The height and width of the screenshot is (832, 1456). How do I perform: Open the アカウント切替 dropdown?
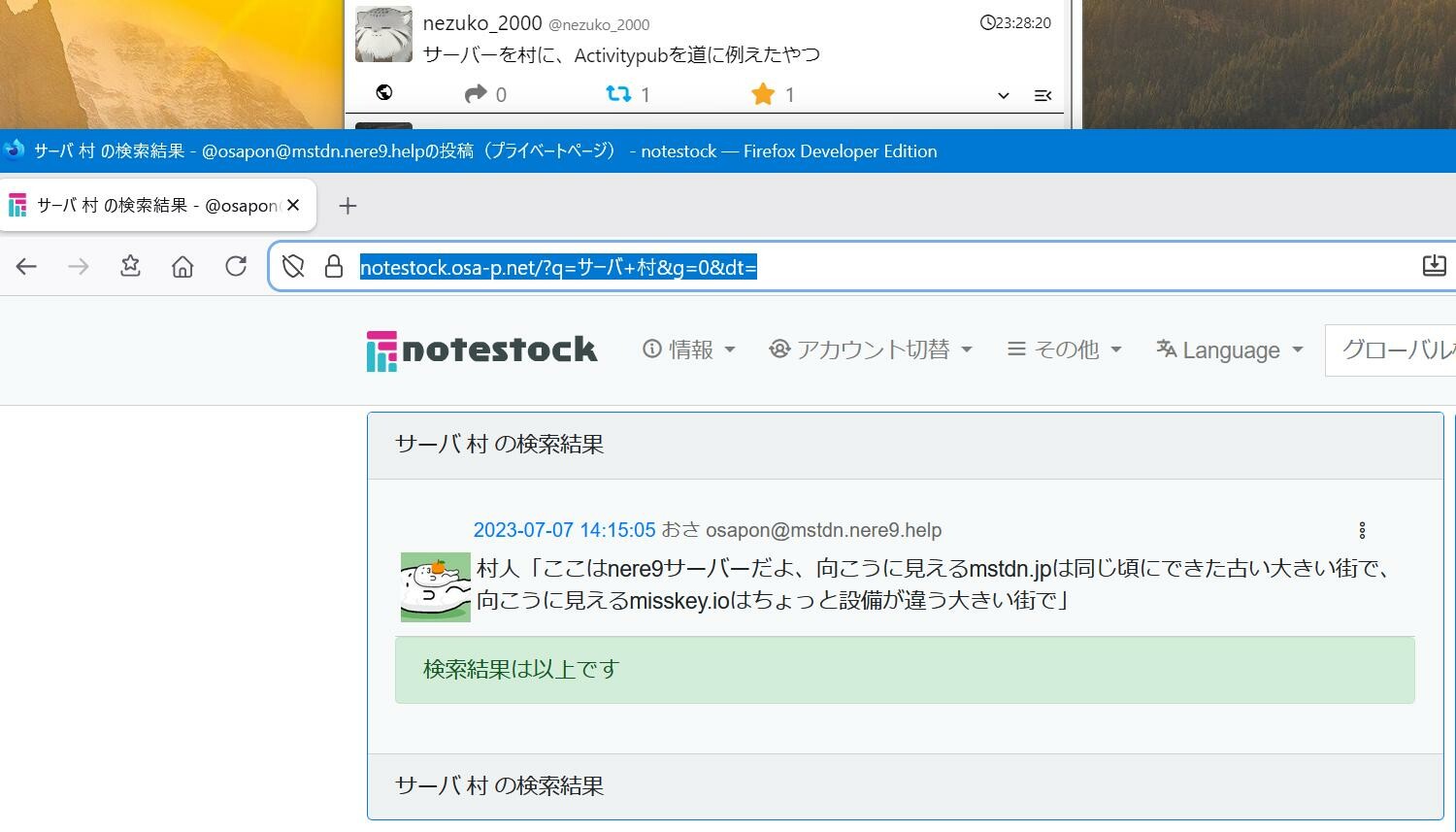pos(871,349)
